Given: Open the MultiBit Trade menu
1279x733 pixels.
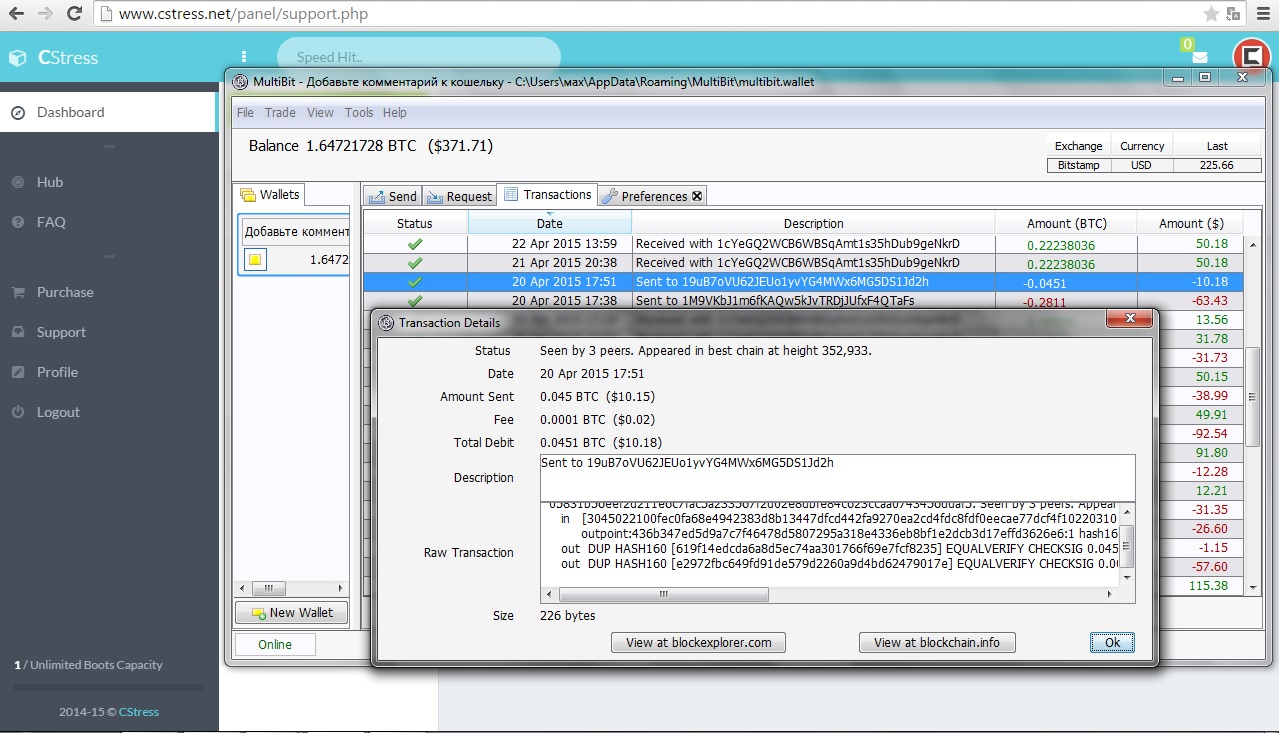Looking at the screenshot, I should (280, 113).
